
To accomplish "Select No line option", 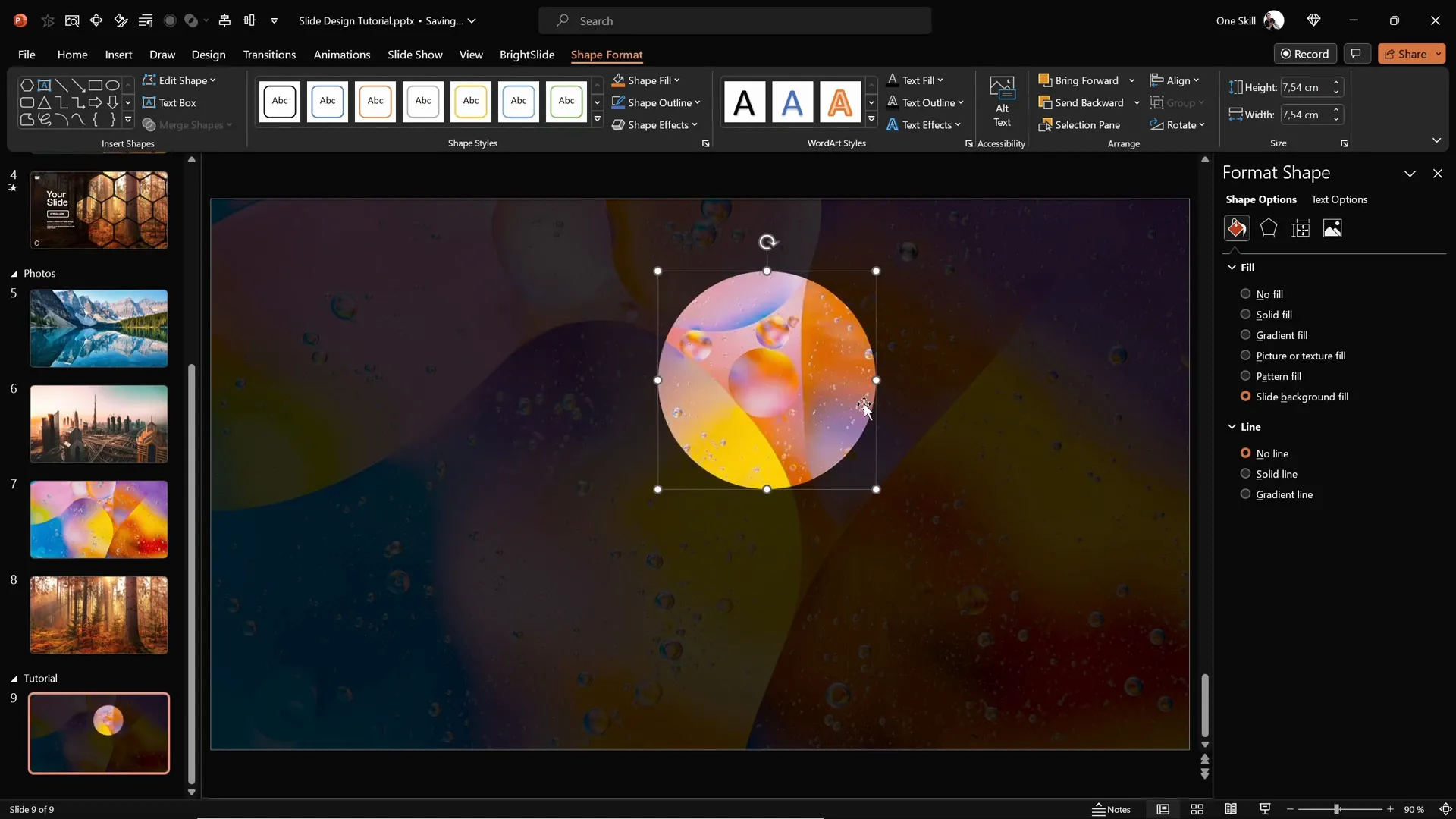I will tap(1264, 453).
